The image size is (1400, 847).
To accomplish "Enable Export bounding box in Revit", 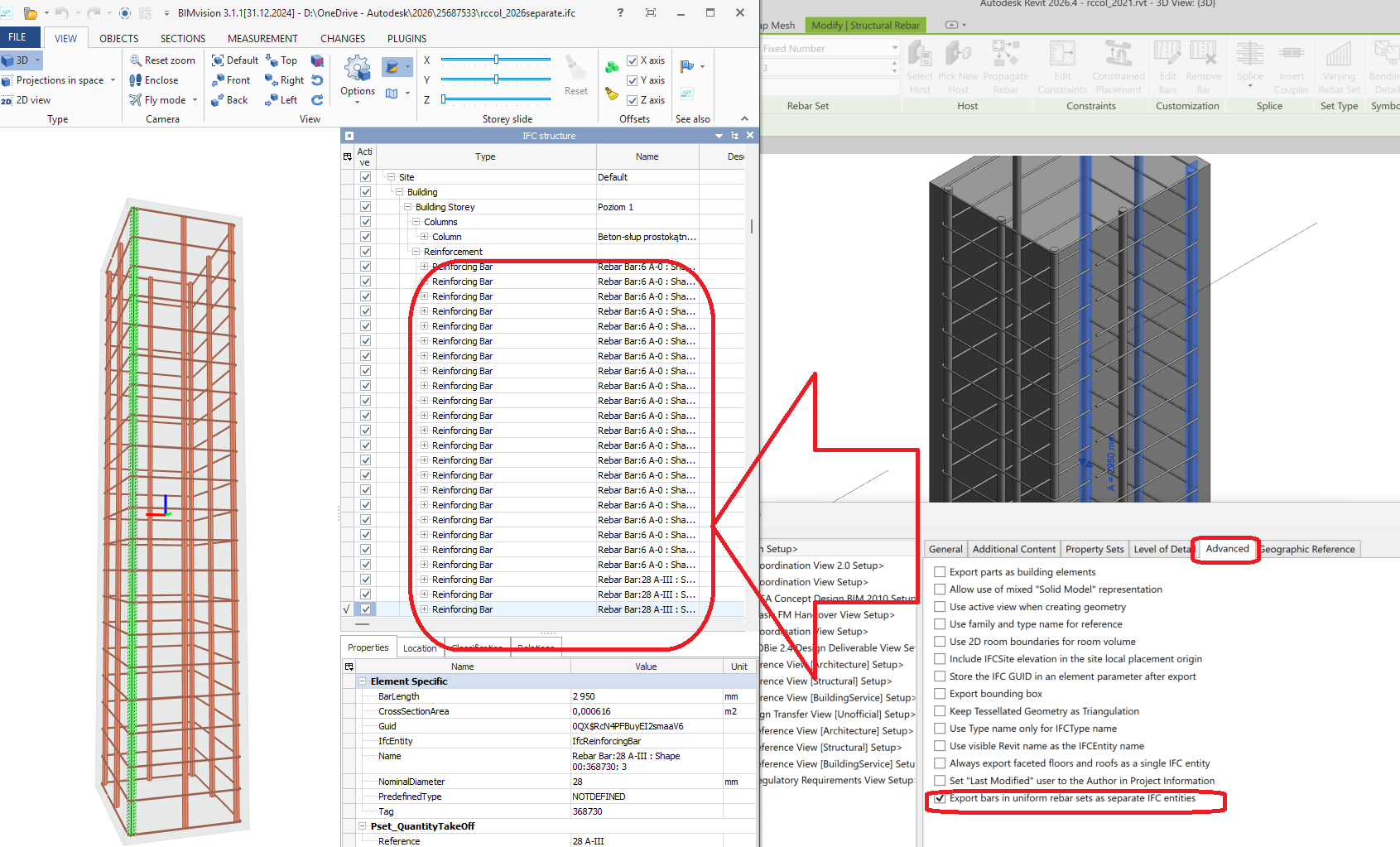I will tap(940, 695).
